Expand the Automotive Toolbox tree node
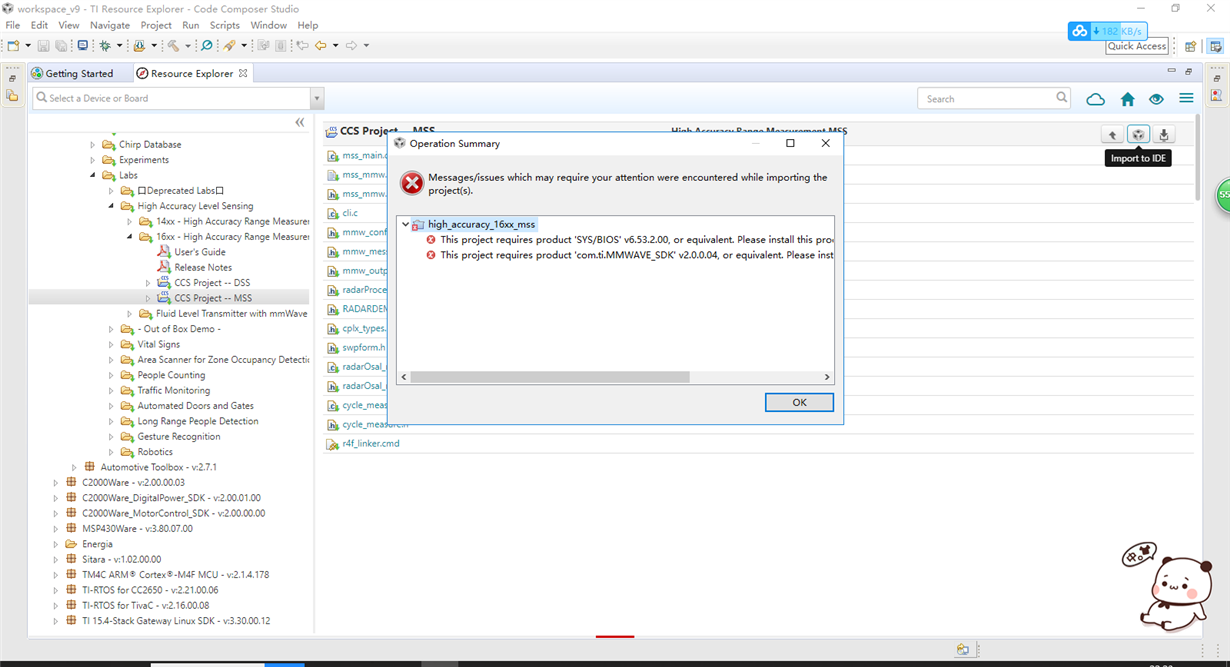The width and height of the screenshot is (1230, 667). click(74, 467)
